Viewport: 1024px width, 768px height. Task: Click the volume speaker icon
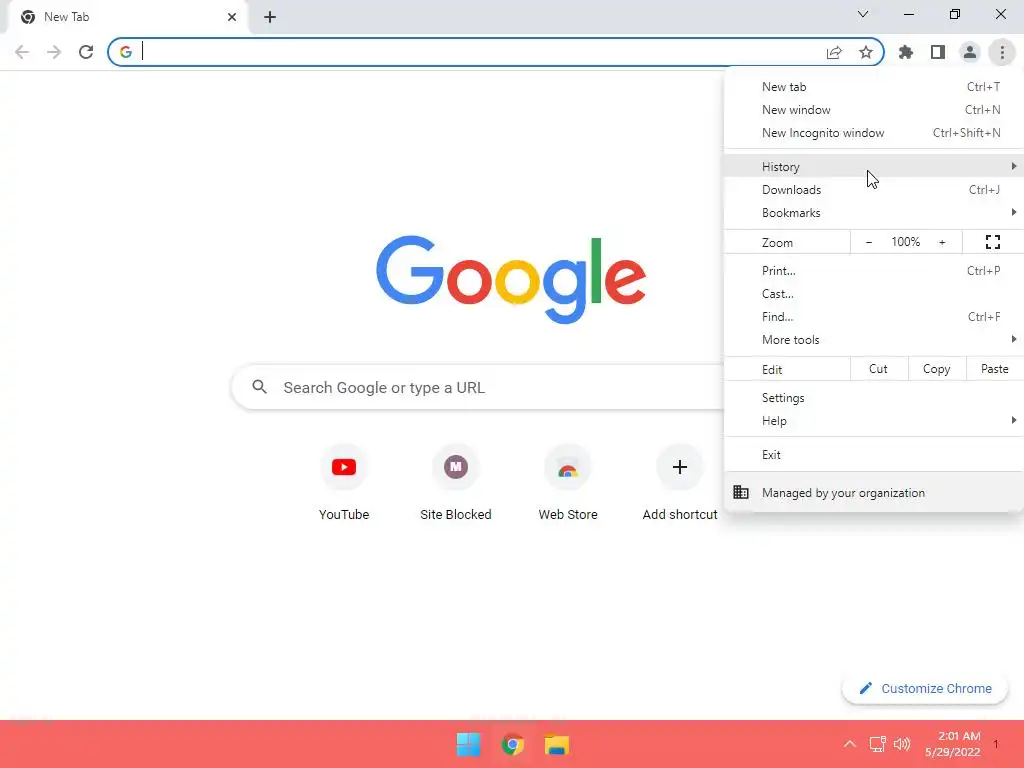(x=902, y=744)
